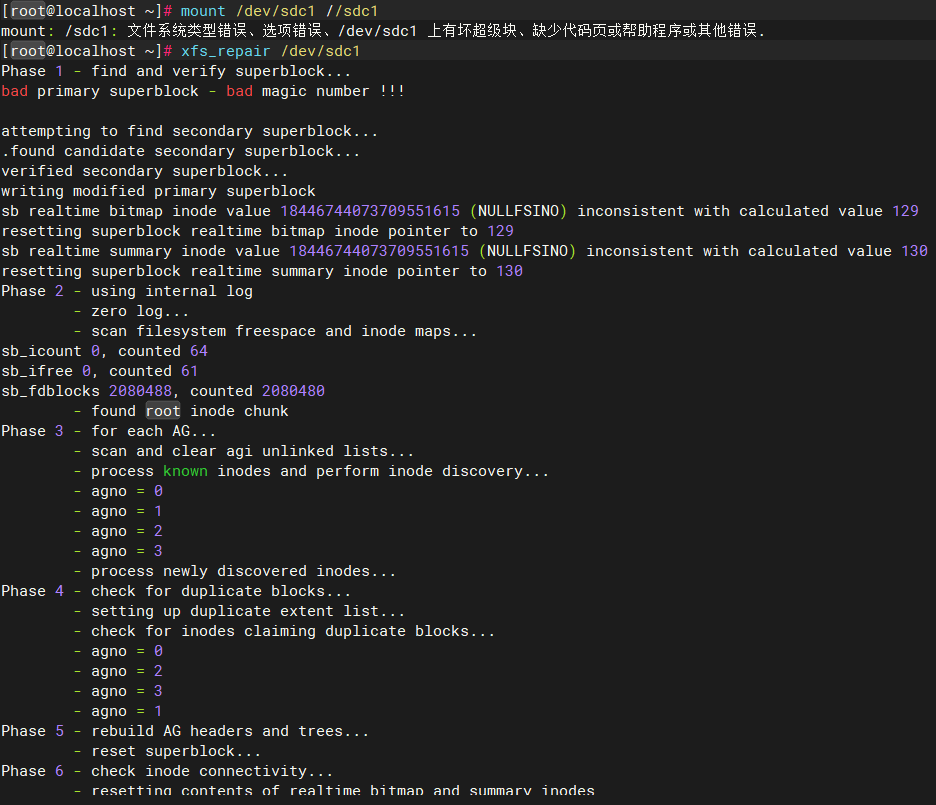Click 'Phase 1 - find and verify superblock...' line

click(176, 71)
